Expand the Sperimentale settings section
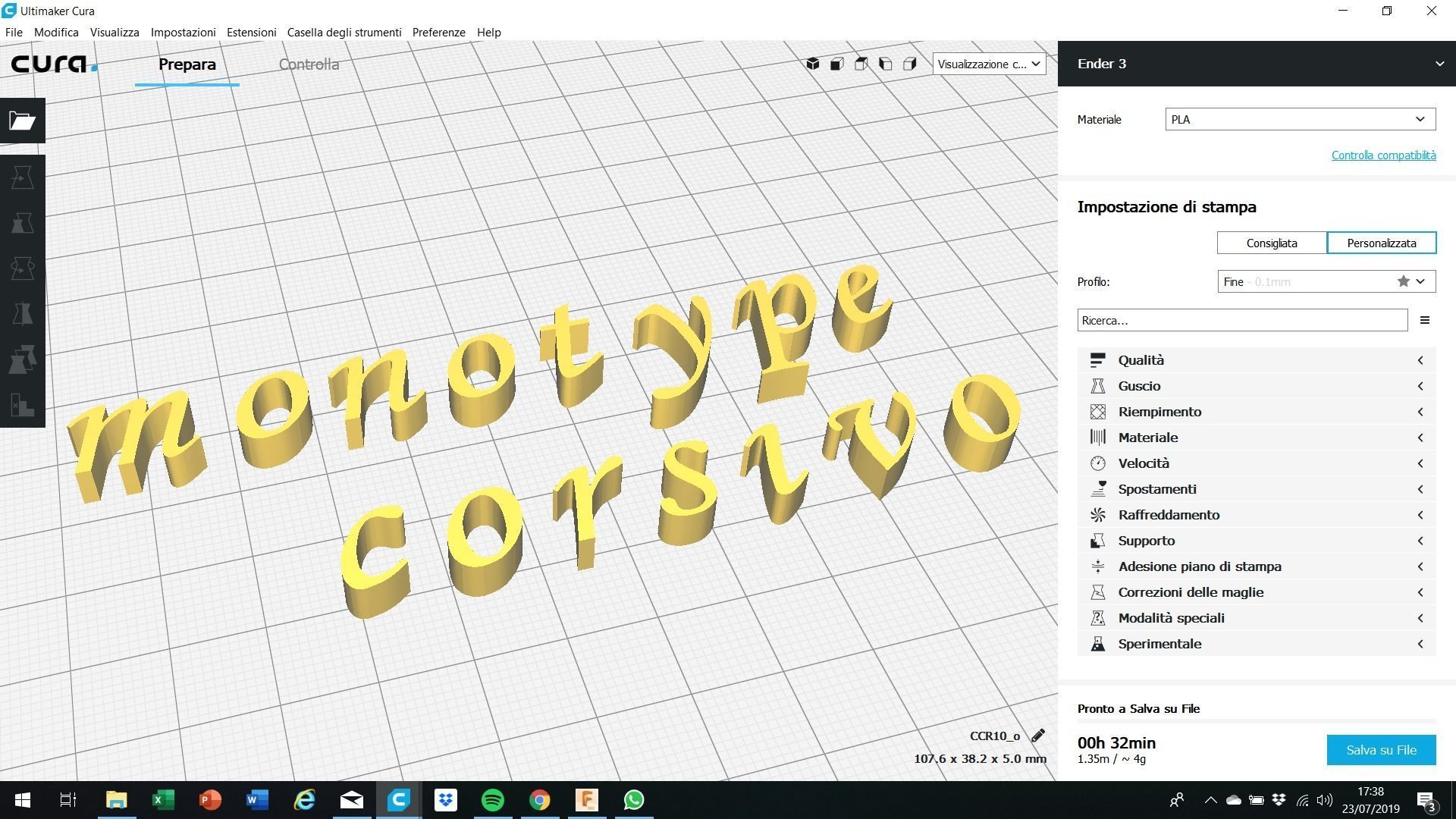The image size is (1456, 819). pos(1257,644)
